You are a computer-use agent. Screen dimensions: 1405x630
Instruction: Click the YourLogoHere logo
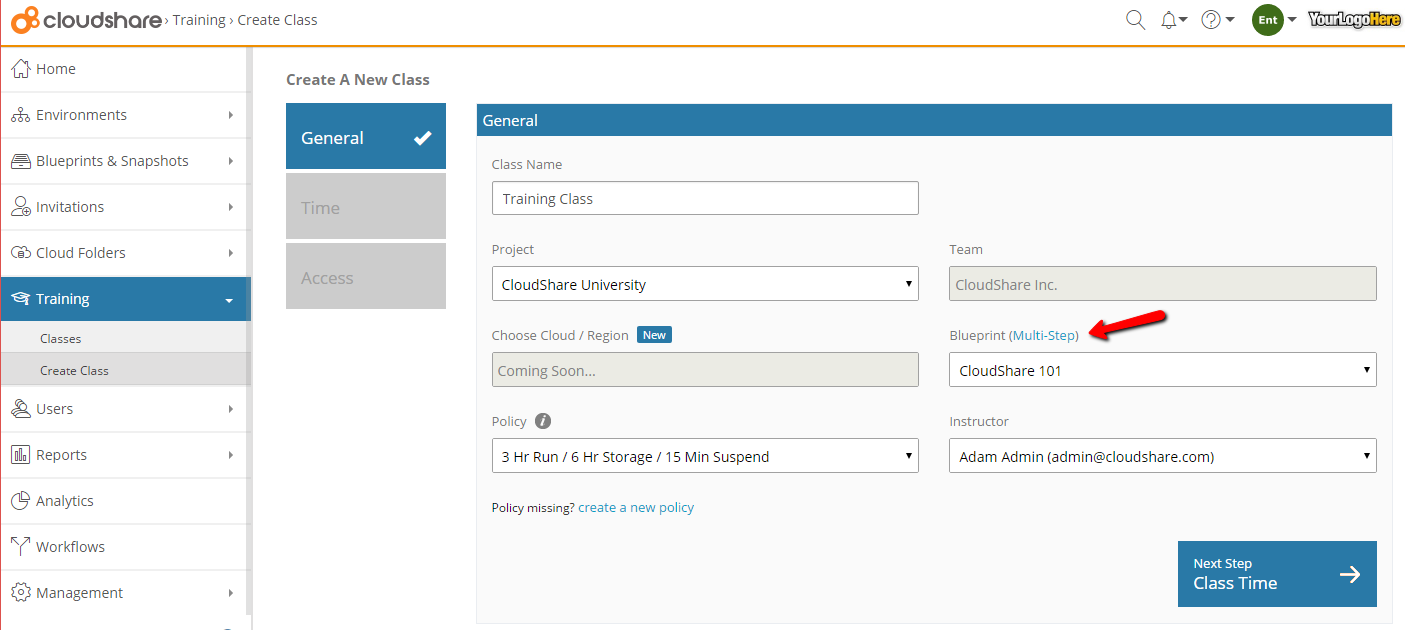tap(1354, 19)
